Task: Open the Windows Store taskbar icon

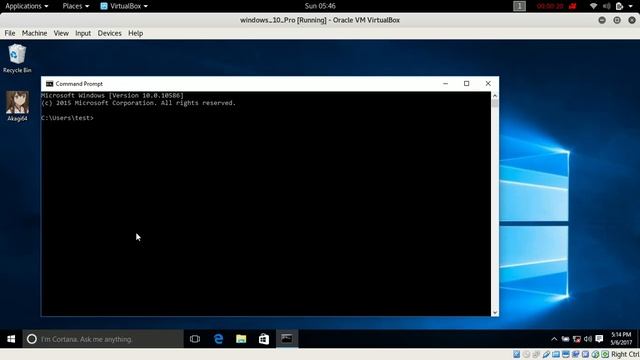Action: [x=264, y=339]
